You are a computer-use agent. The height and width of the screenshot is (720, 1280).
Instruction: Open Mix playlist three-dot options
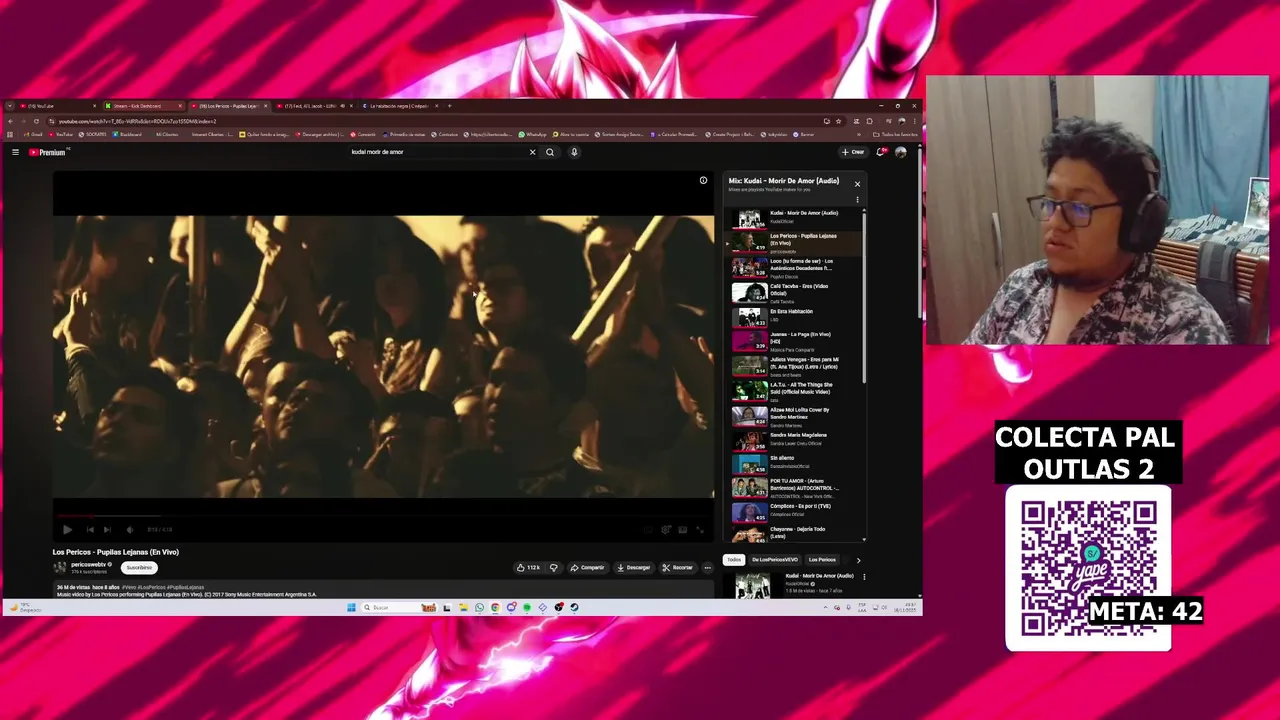[x=857, y=199]
